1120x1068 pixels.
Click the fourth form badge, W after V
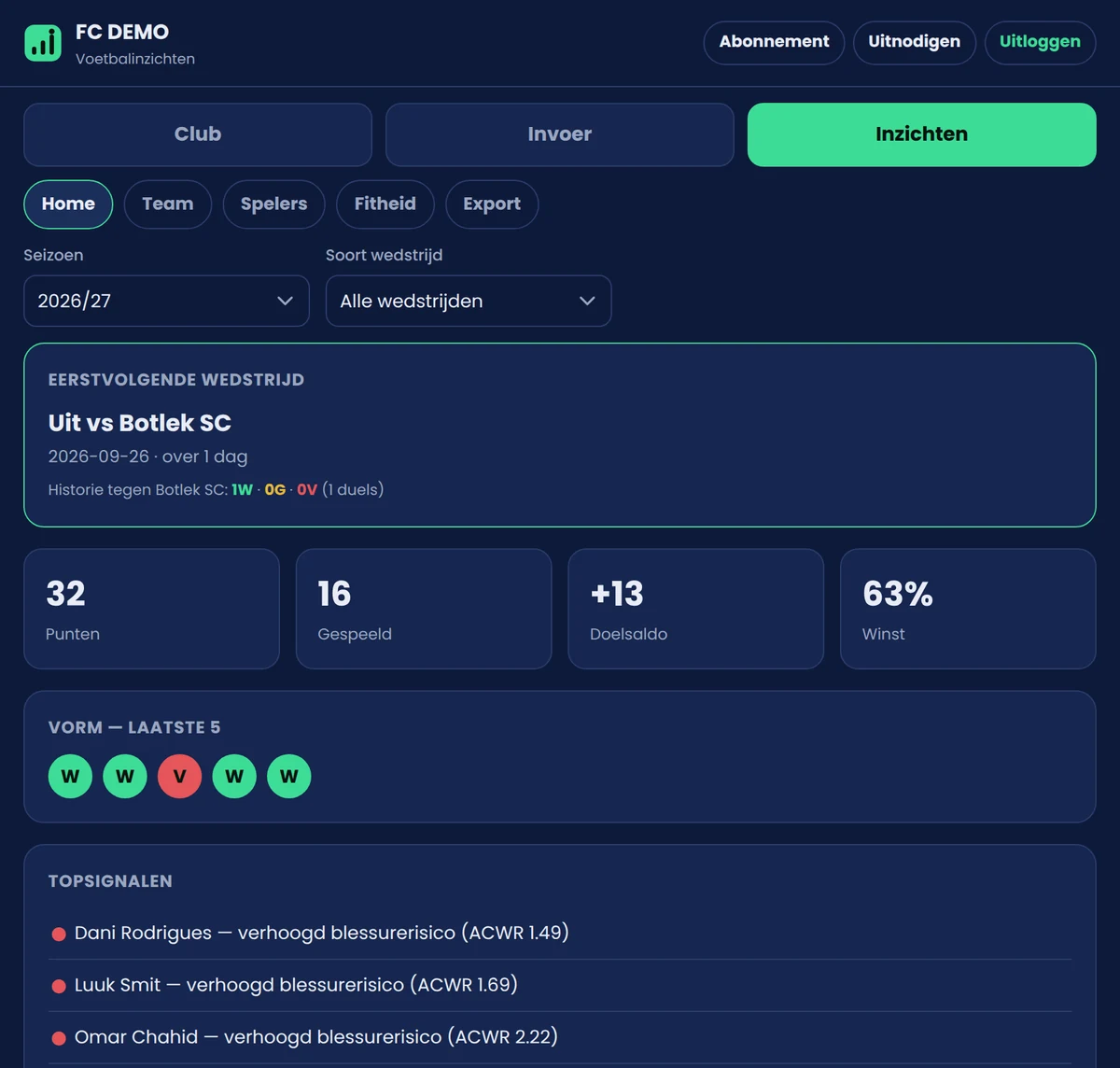pyautogui.click(x=234, y=776)
